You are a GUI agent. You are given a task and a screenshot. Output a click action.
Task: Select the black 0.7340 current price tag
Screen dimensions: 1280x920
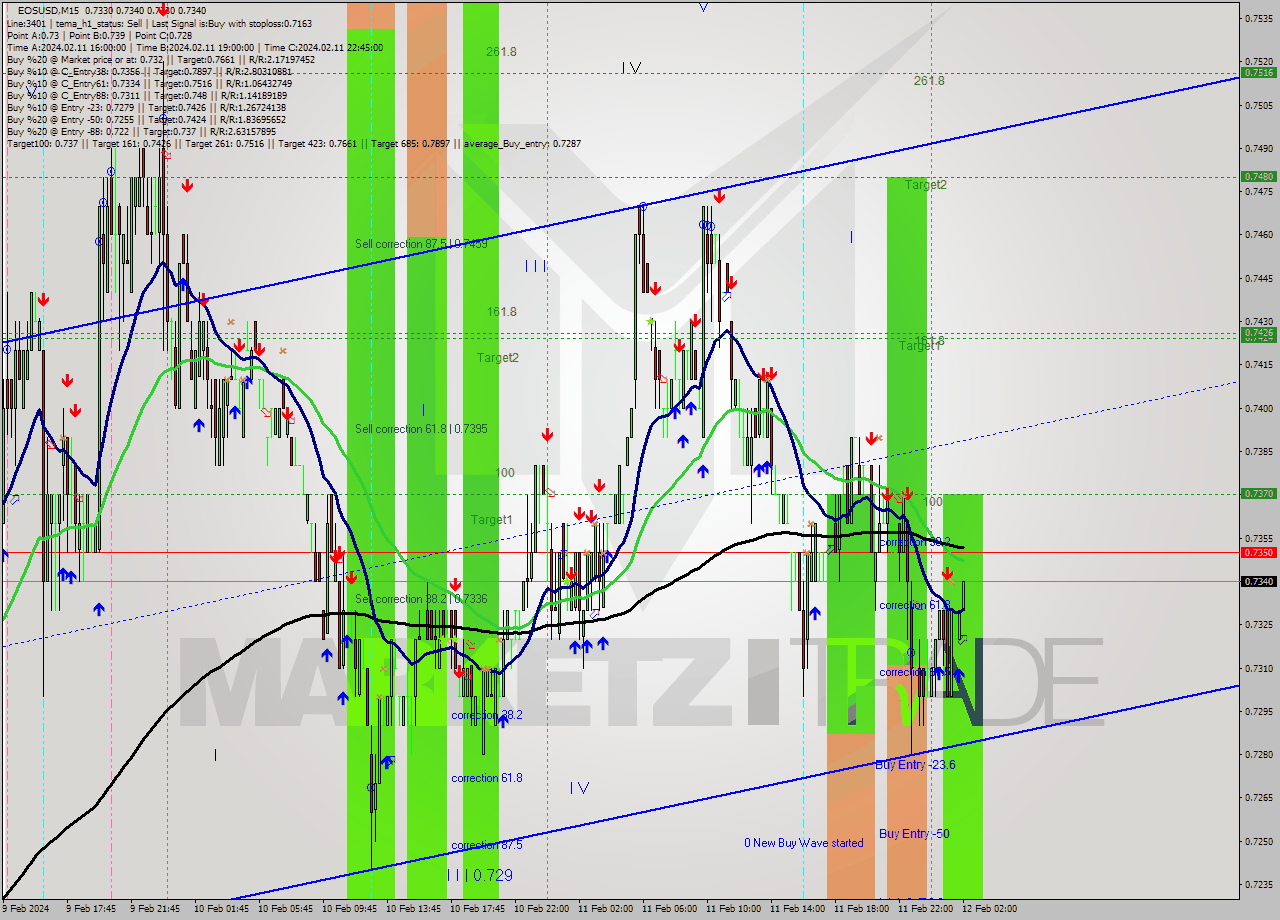point(1257,581)
